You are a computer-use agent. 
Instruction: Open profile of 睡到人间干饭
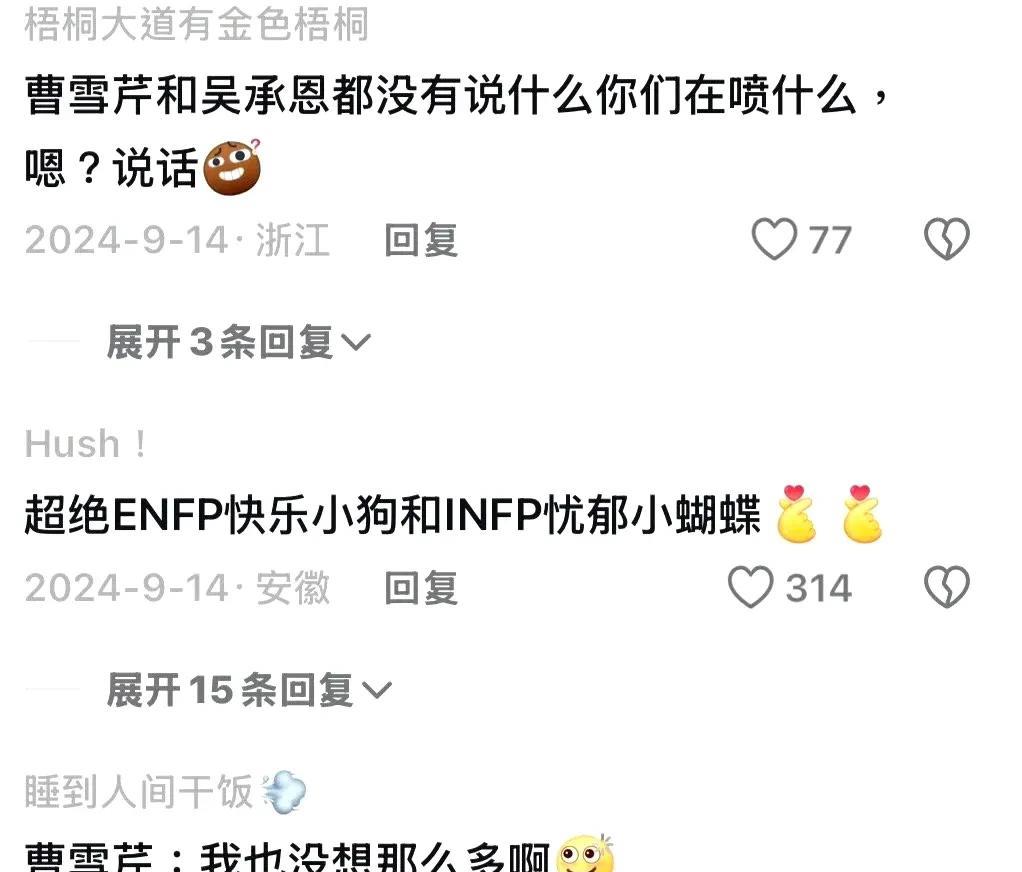click(139, 791)
